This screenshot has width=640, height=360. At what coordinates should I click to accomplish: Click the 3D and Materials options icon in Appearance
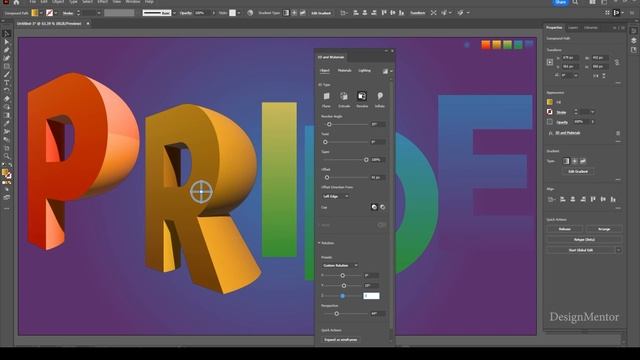pos(618,133)
